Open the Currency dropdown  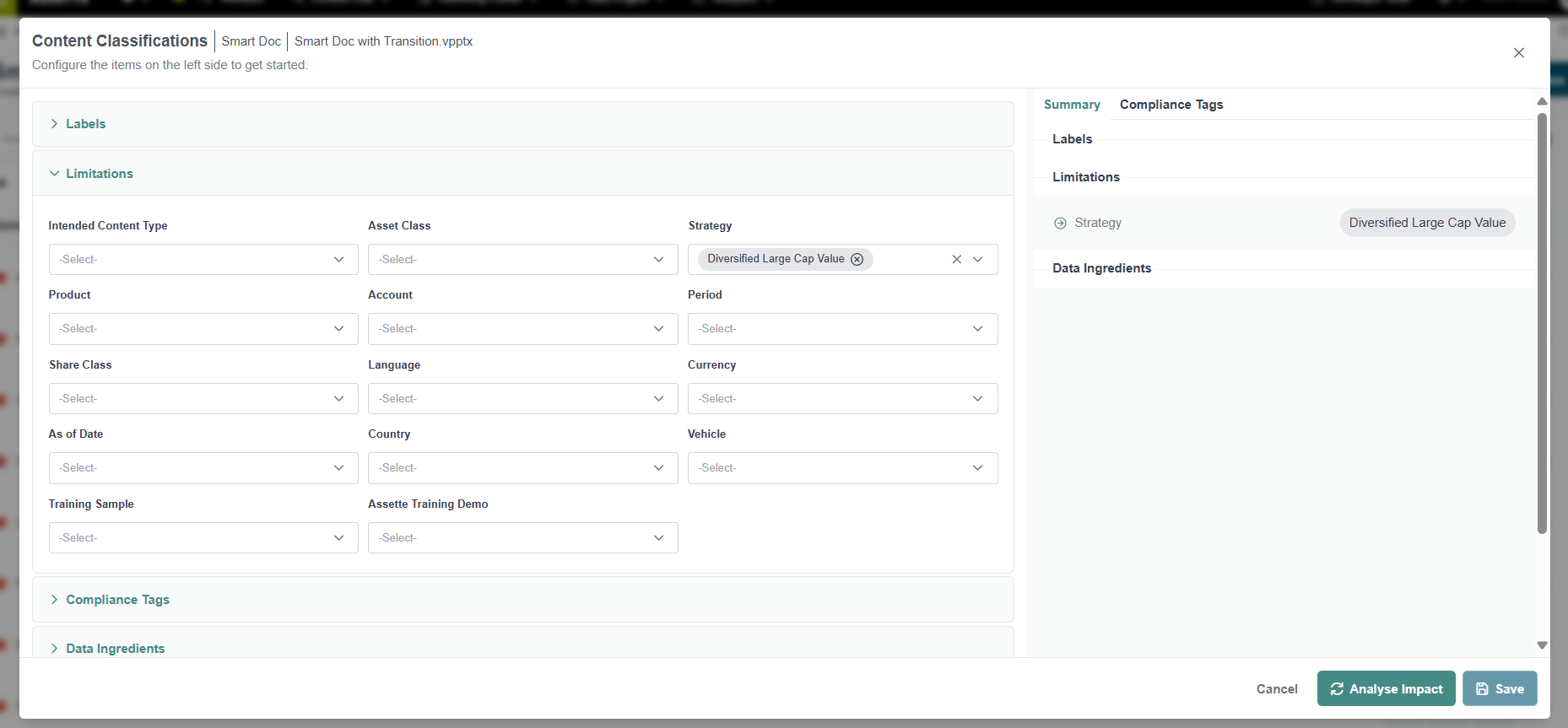click(843, 398)
